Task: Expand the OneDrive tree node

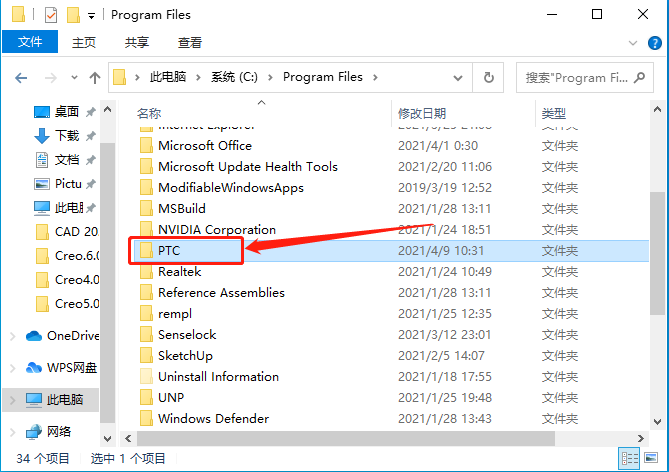Action: pyautogui.click(x=13, y=336)
